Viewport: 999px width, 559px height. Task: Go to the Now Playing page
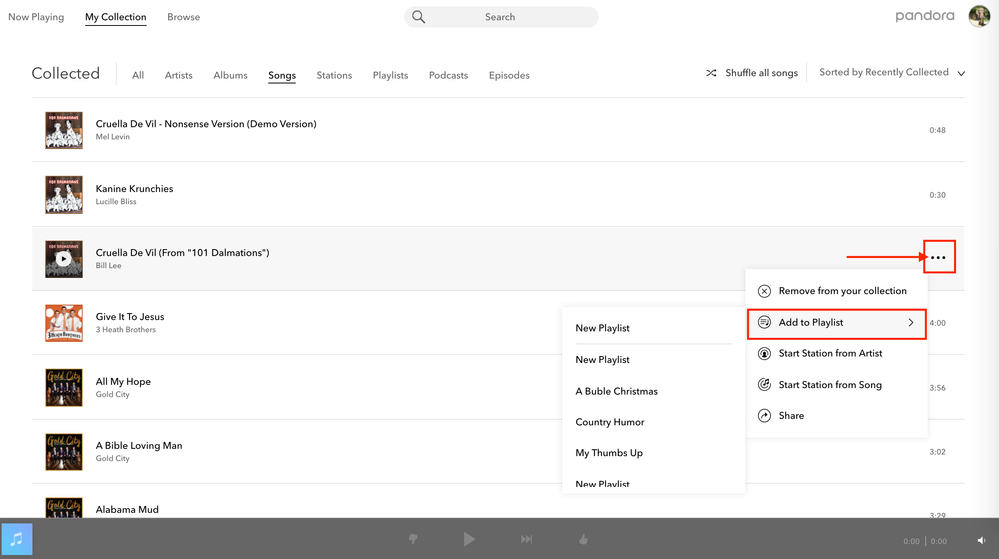[36, 17]
